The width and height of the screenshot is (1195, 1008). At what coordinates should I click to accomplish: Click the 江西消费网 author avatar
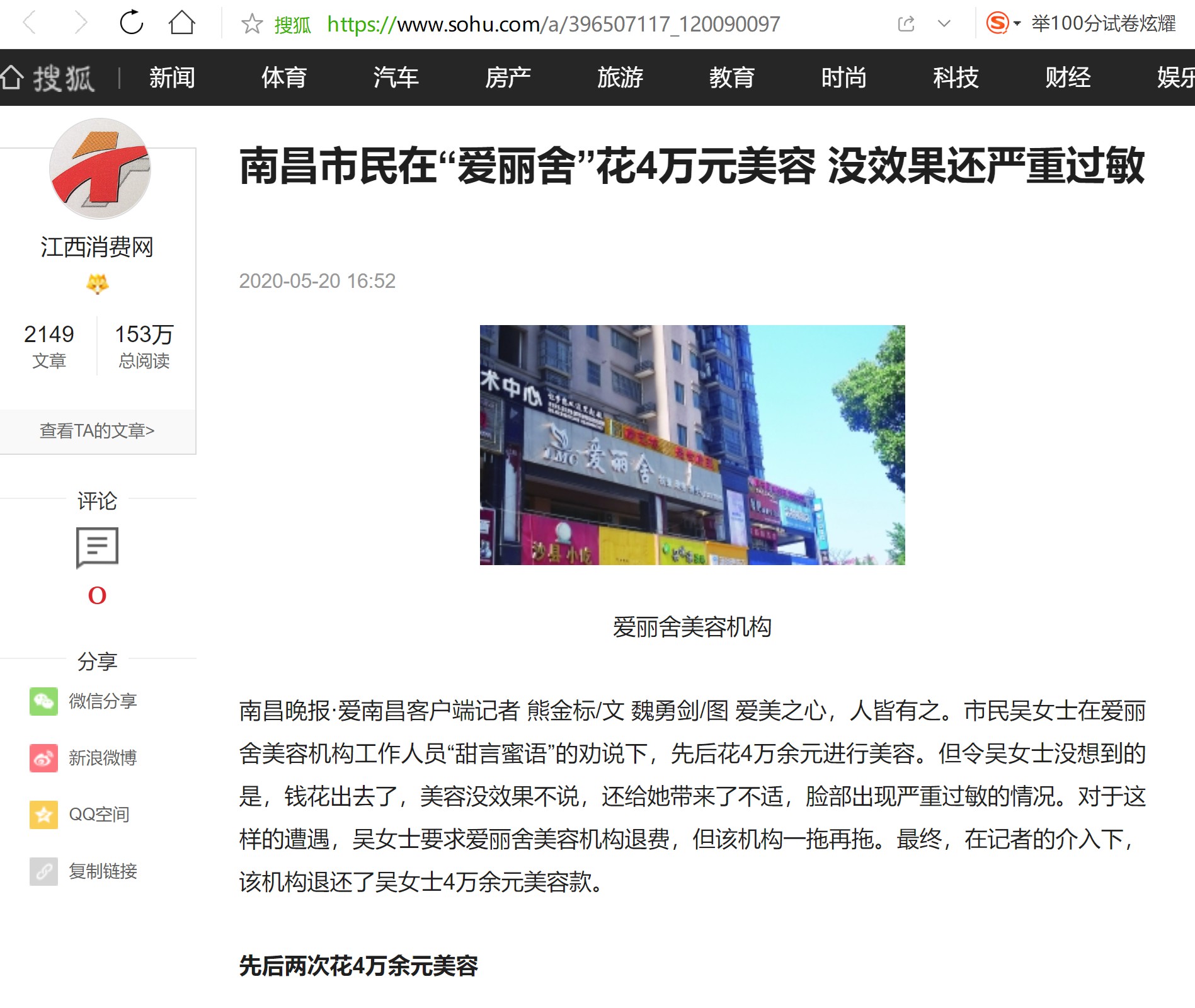[x=100, y=168]
